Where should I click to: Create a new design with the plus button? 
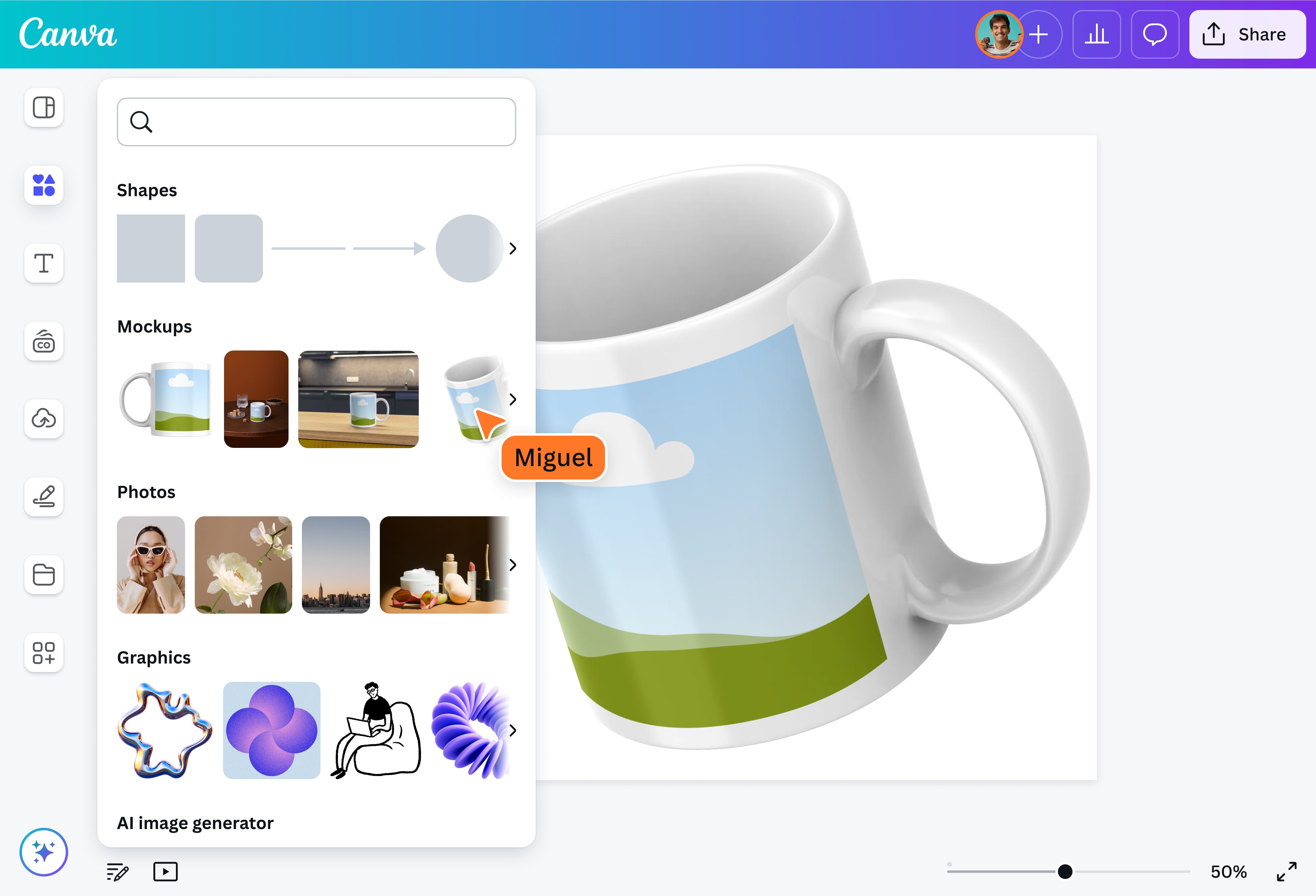coord(1040,34)
